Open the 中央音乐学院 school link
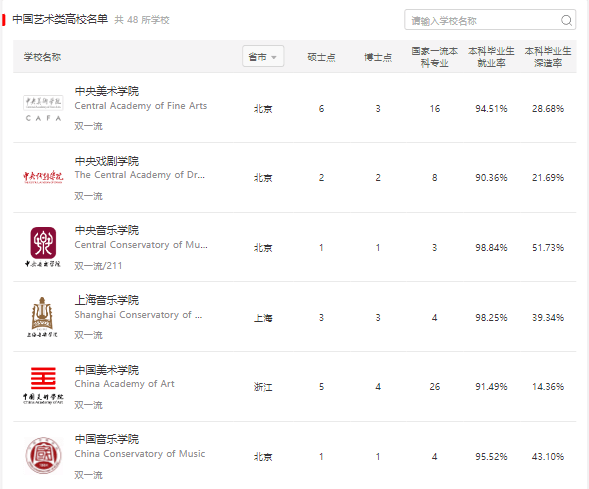Viewport: 589px width, 489px height. (x=107, y=230)
